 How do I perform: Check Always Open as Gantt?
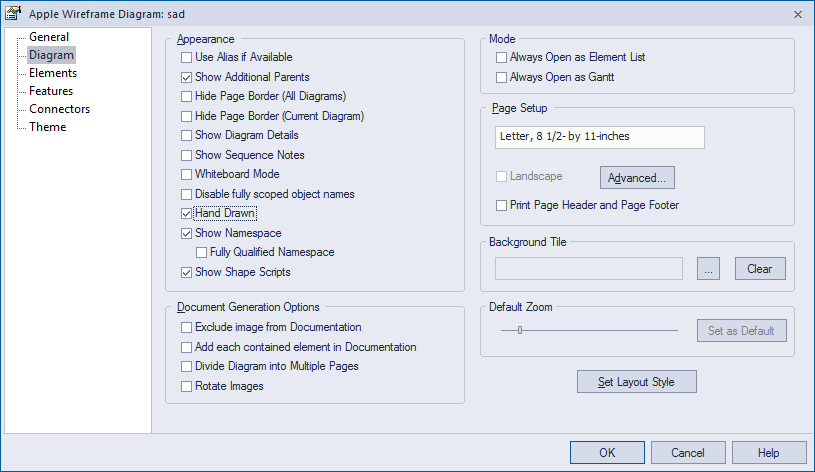(x=502, y=77)
